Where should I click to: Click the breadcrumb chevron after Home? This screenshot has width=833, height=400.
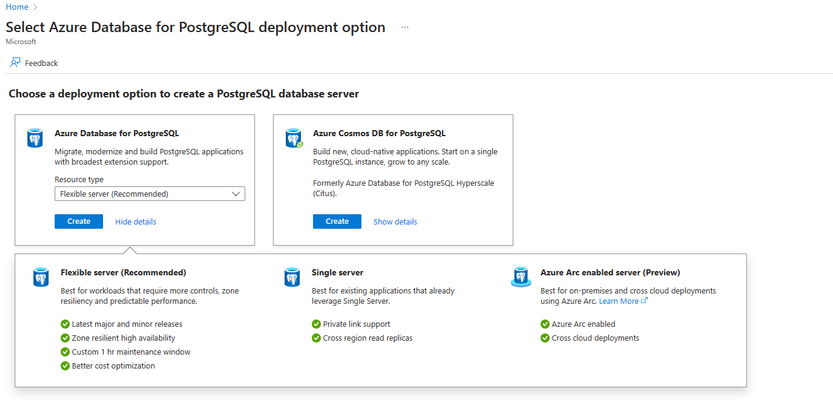pos(36,7)
